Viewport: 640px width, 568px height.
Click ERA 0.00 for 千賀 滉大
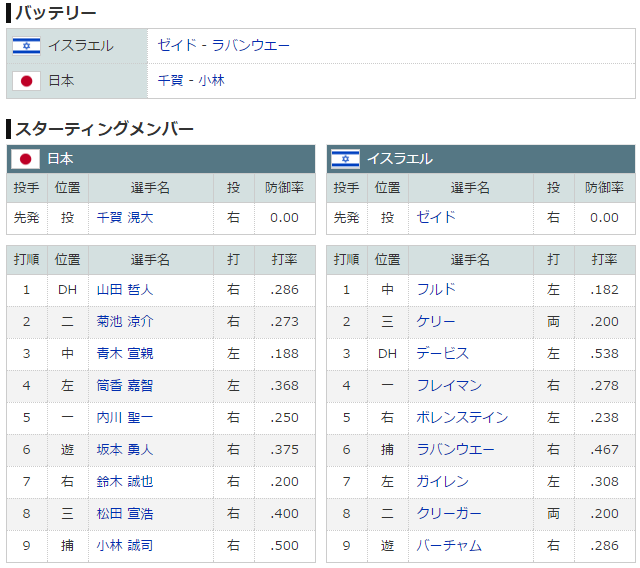[x=284, y=217]
